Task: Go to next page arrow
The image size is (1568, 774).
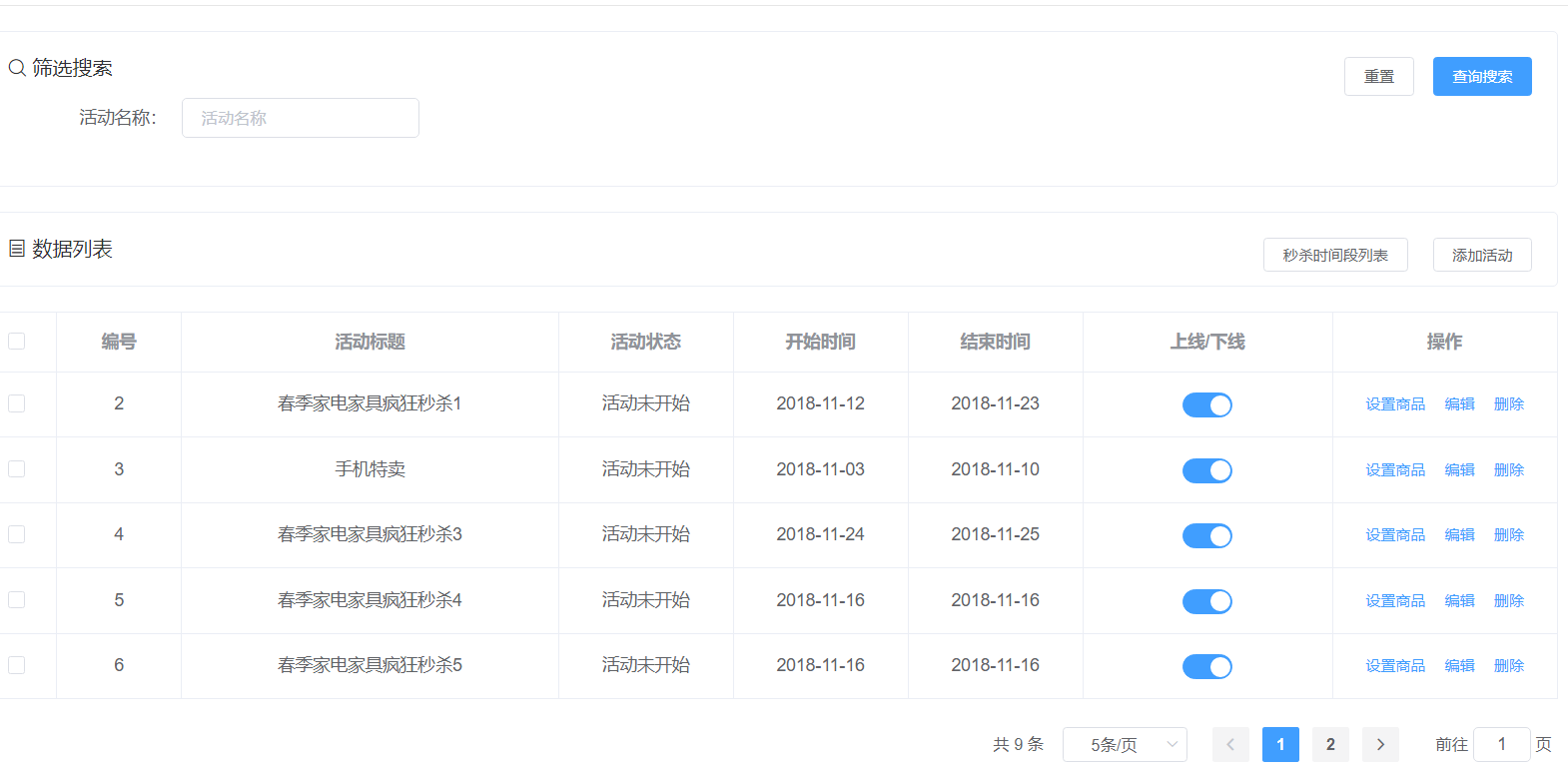Action: 1380,744
